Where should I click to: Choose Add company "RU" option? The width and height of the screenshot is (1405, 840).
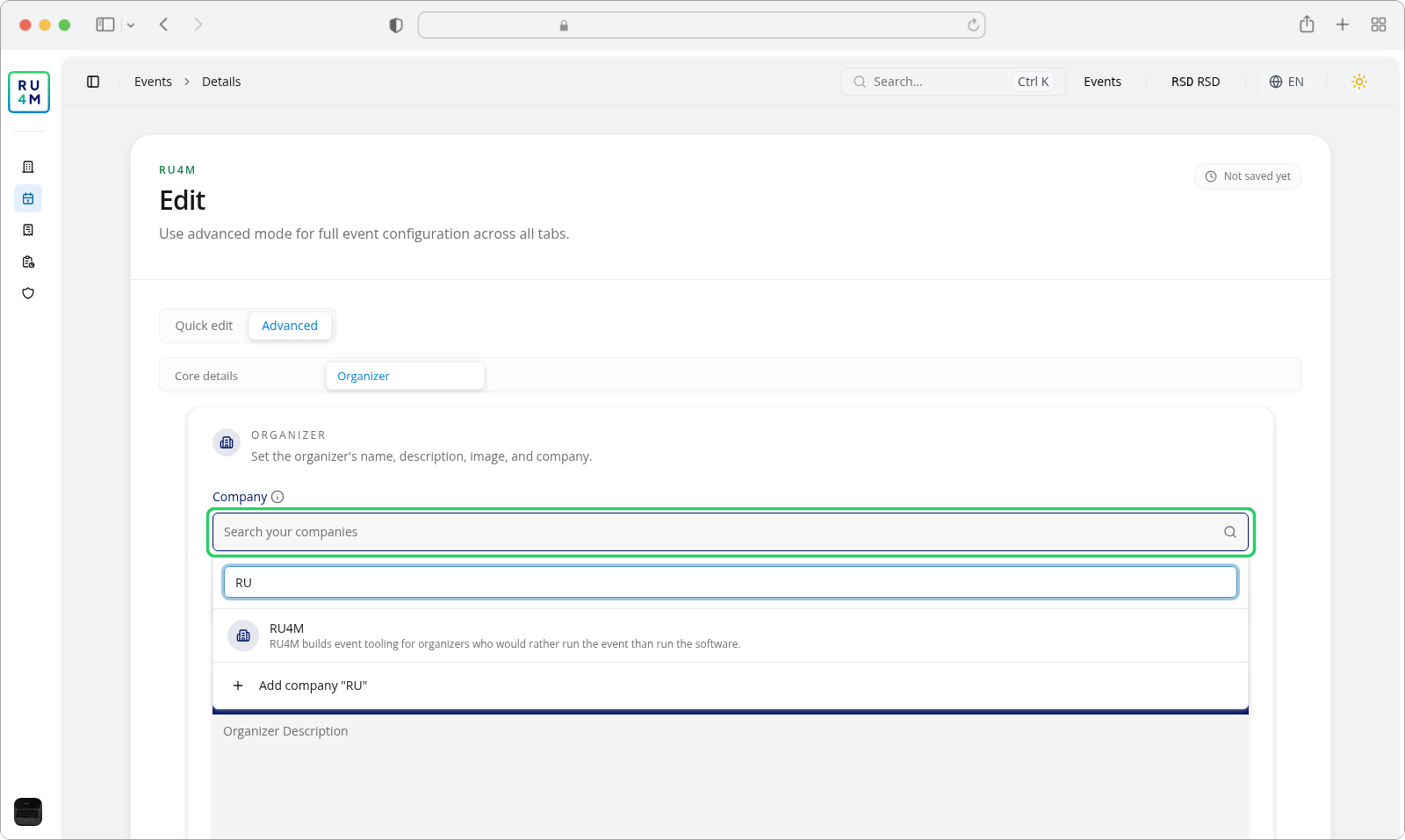tap(731, 686)
